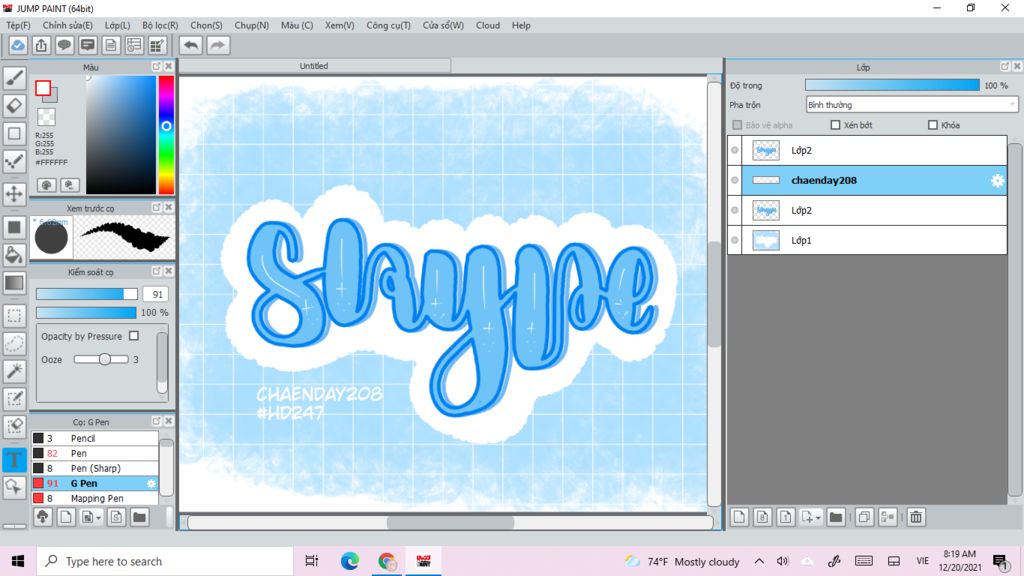The height and width of the screenshot is (576, 1024).
Task: Adjust the Ooze slider handle
Action: (x=104, y=359)
